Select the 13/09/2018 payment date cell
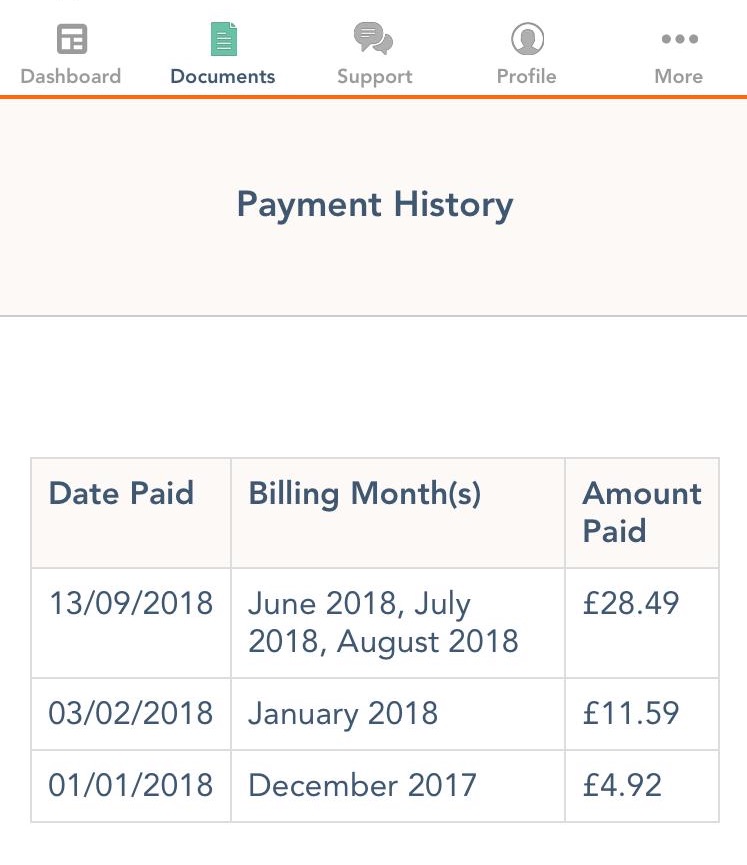747x865 pixels. pyautogui.click(x=131, y=623)
